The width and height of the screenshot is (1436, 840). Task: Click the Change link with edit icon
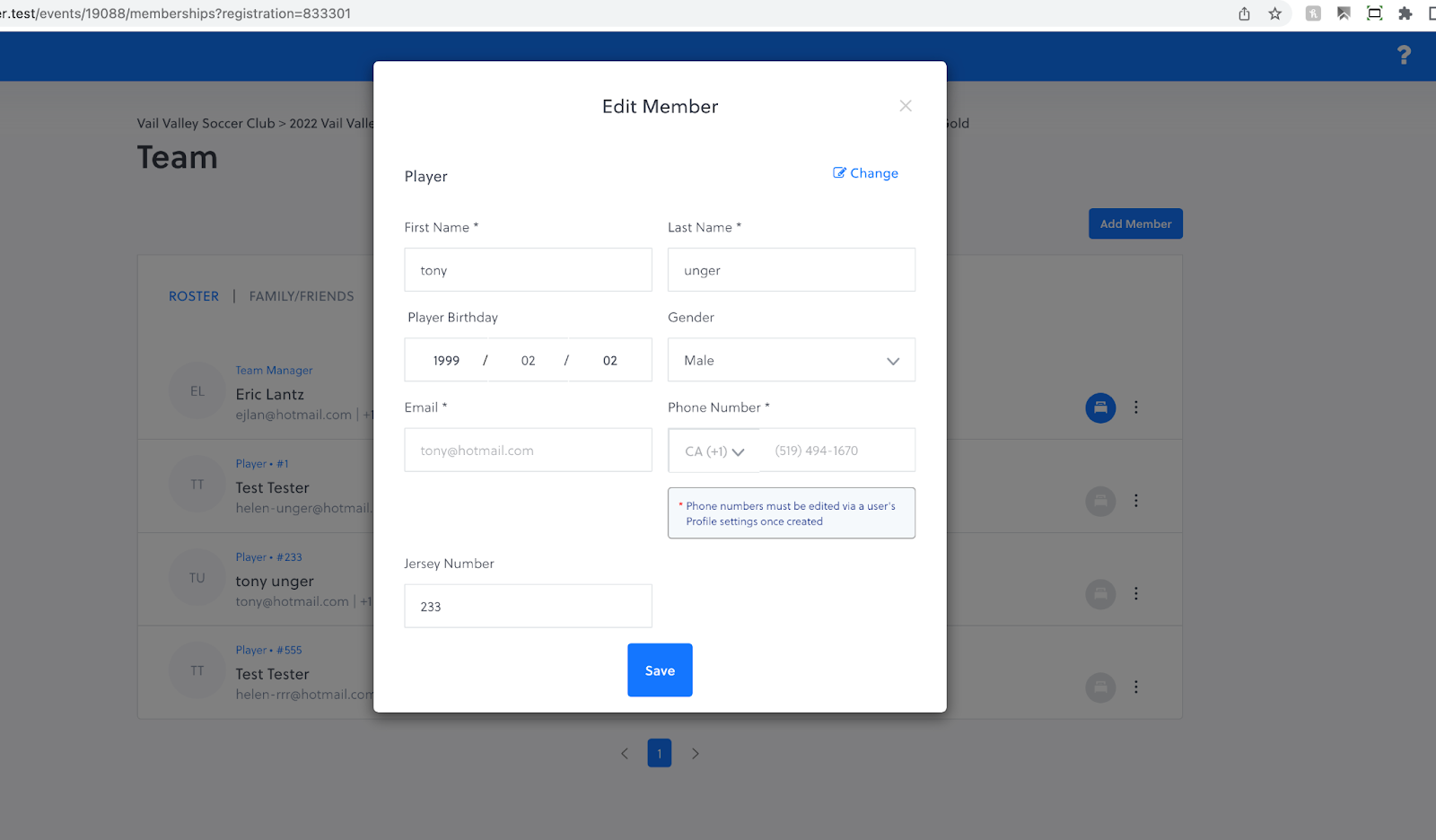point(865,173)
